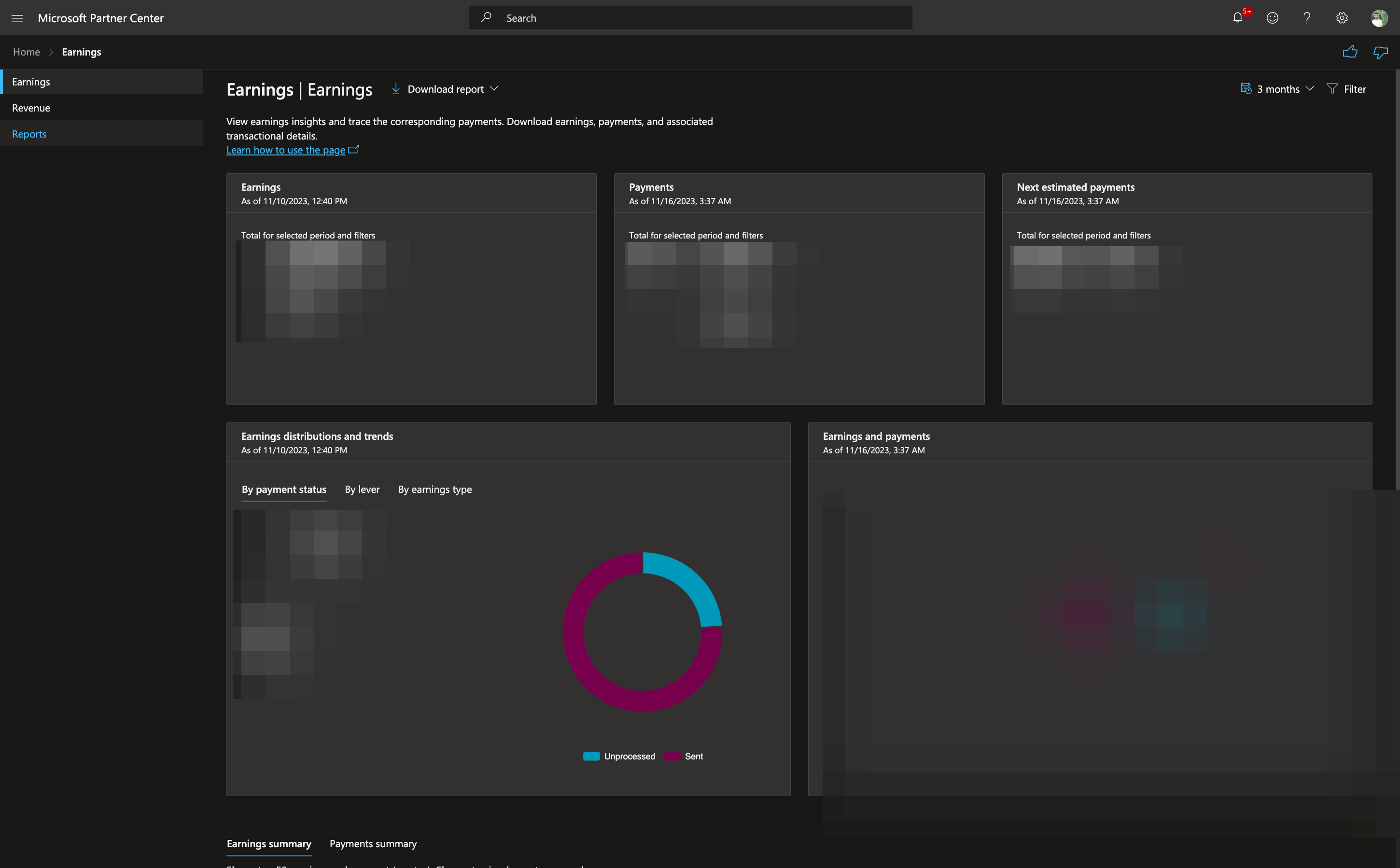The height and width of the screenshot is (868, 1400).
Task: Open Learn how to use the page link
Action: [285, 150]
